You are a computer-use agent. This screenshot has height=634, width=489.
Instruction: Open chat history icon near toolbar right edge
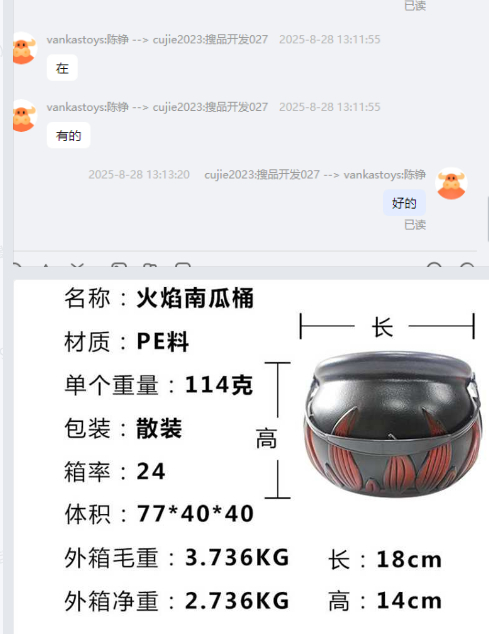pyautogui.click(x=434, y=265)
